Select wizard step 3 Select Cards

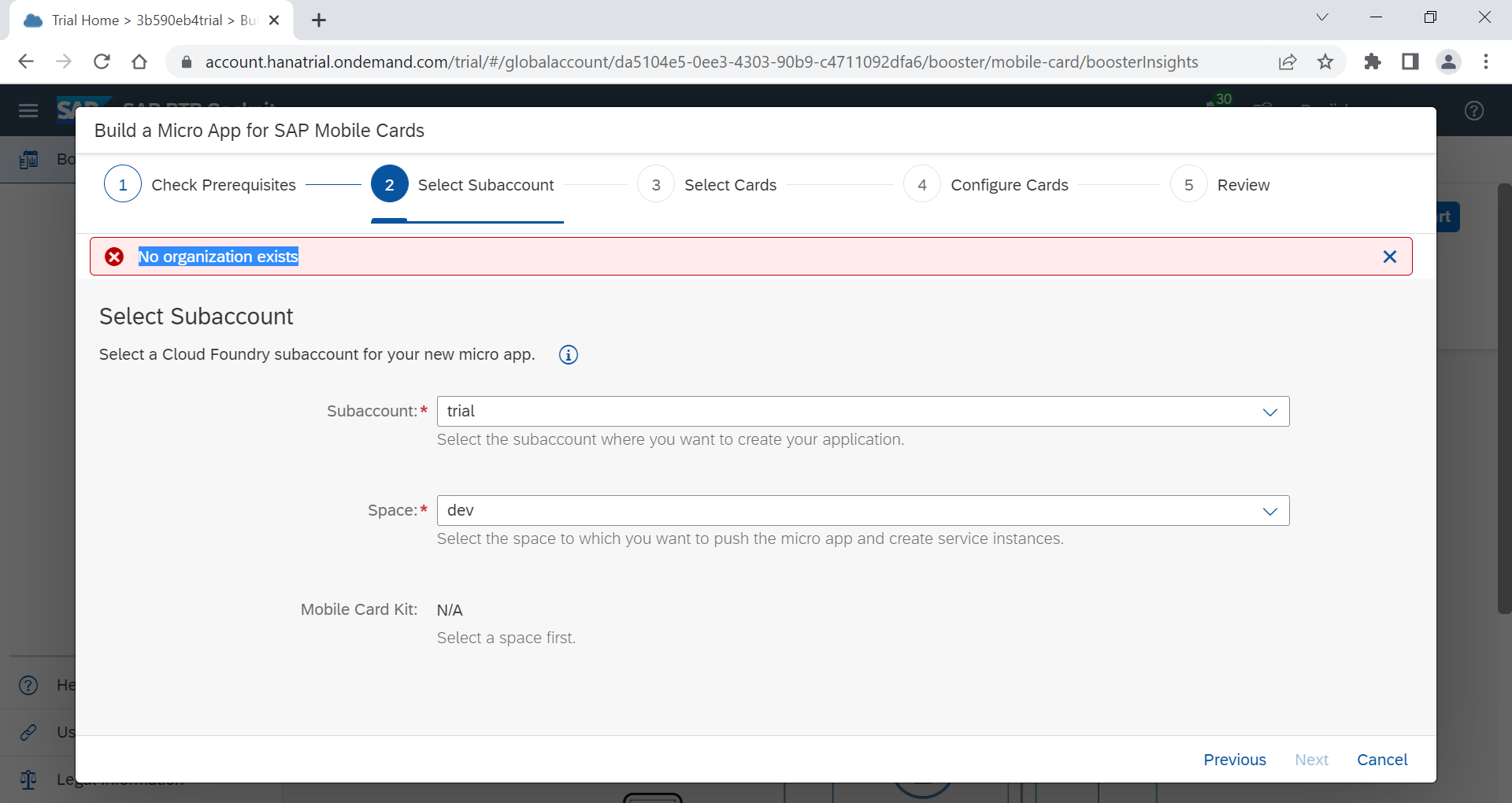(706, 184)
